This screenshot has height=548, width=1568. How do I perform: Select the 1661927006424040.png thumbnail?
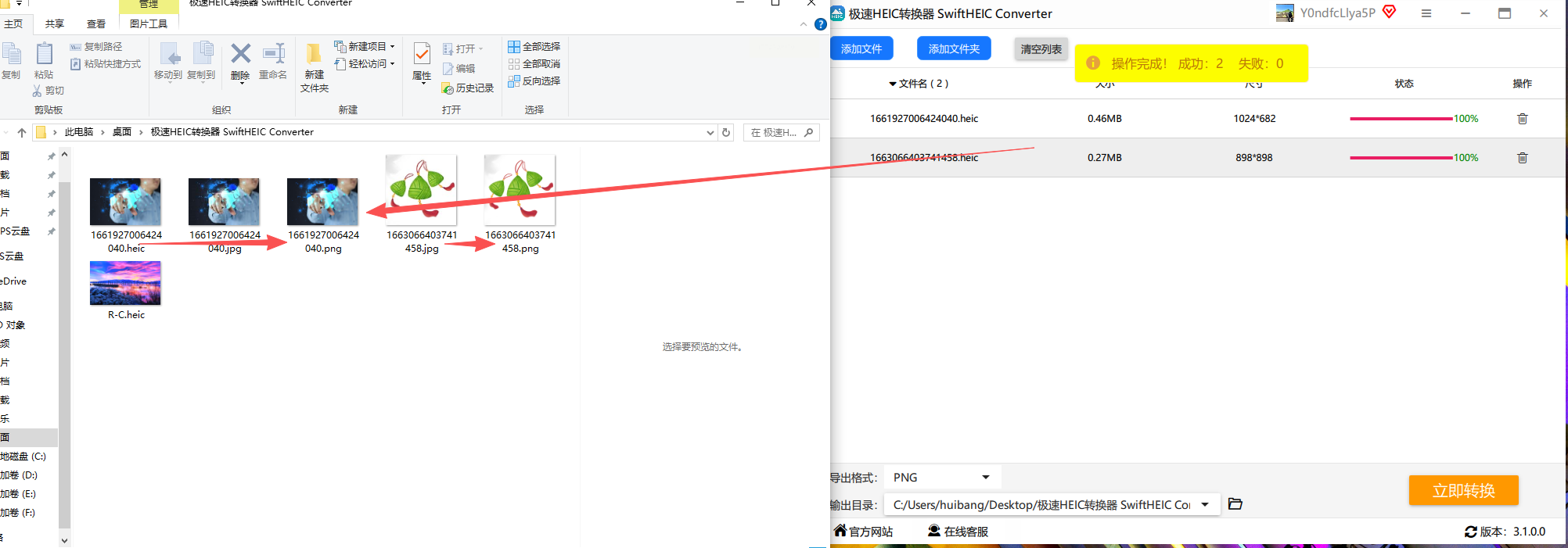[x=323, y=202]
